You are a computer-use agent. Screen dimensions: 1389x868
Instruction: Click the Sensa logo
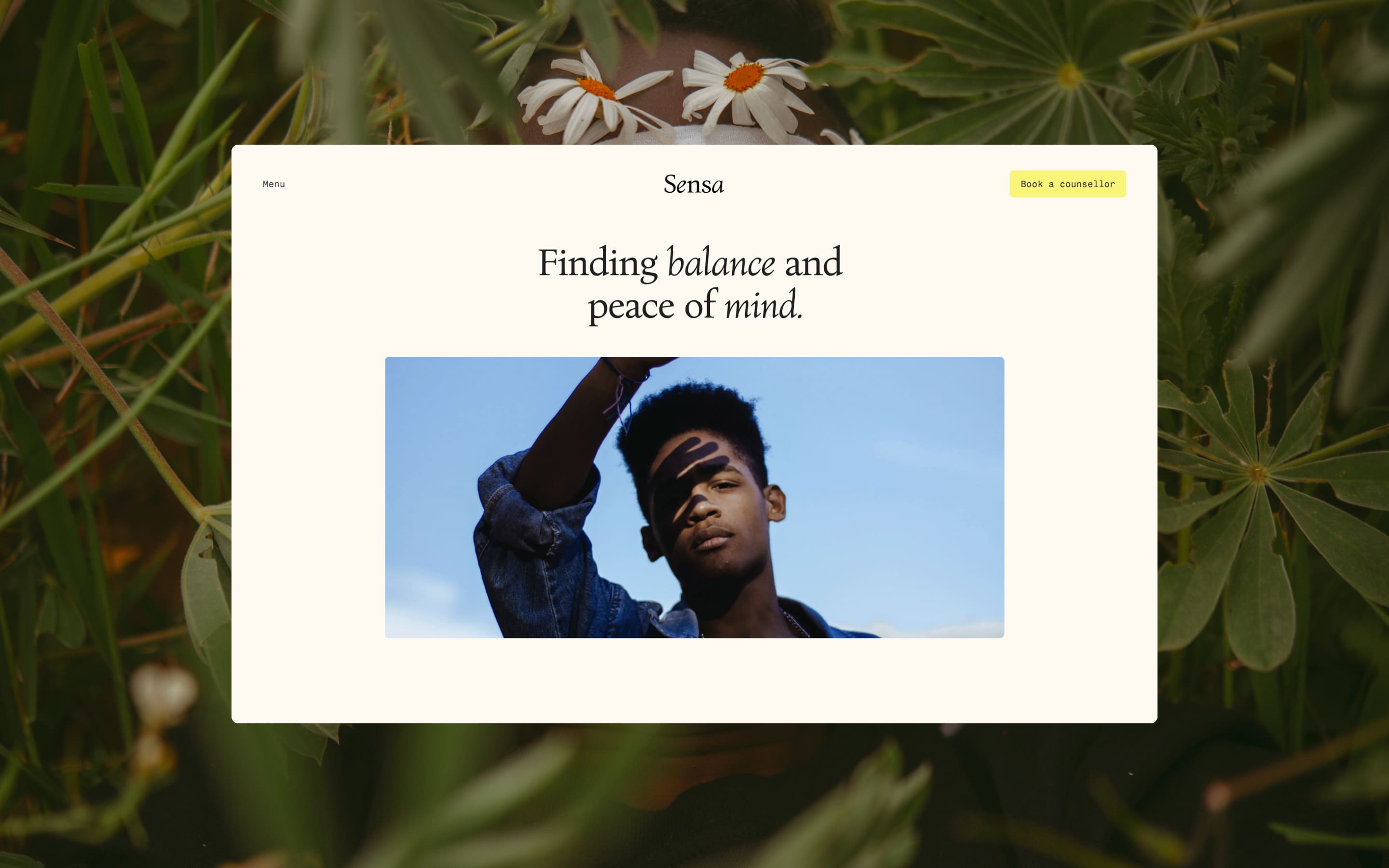pos(694,184)
